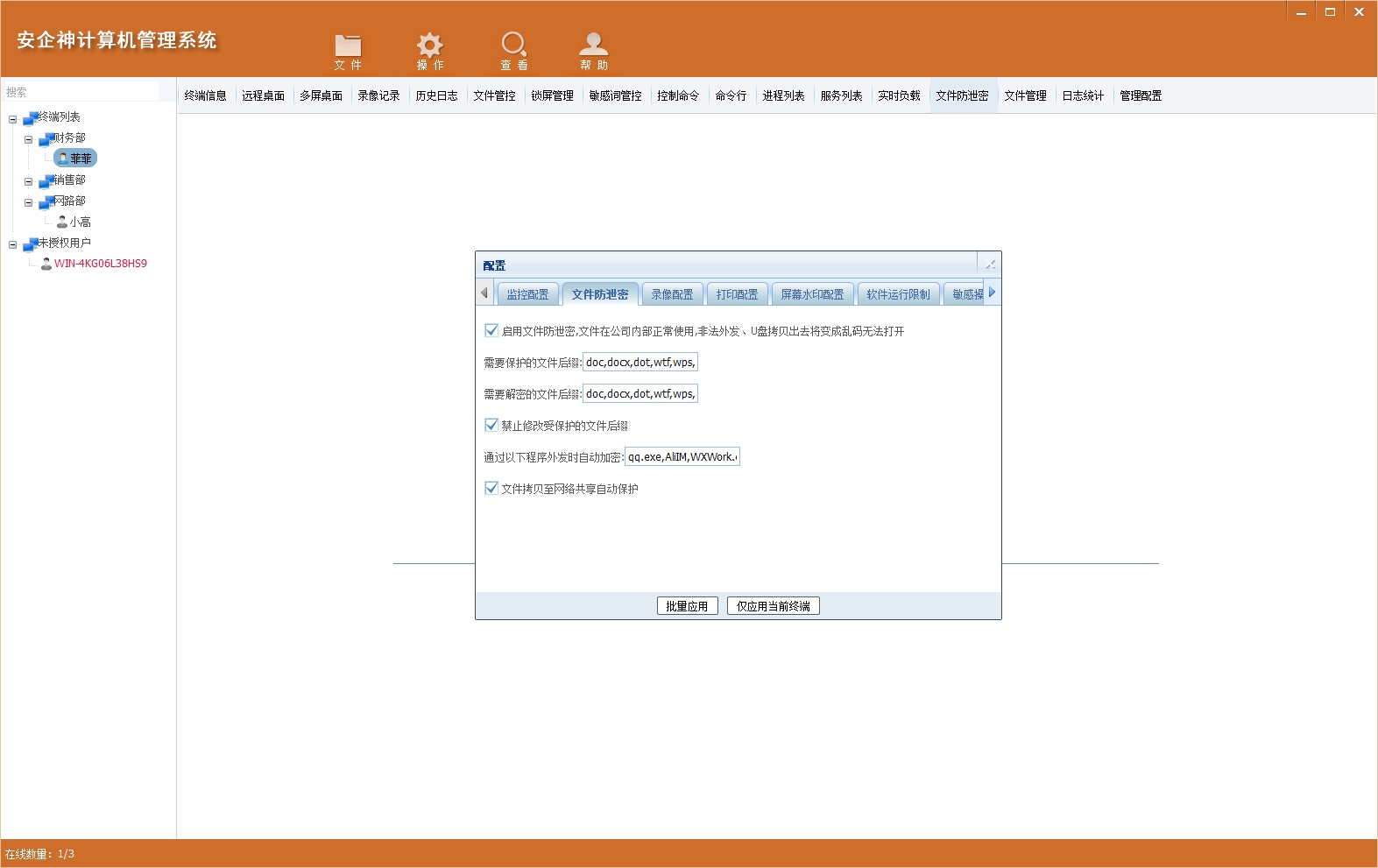This screenshot has height=868, width=1378.
Task: Click the 仅应用当前终端 button
Action: tap(774, 606)
